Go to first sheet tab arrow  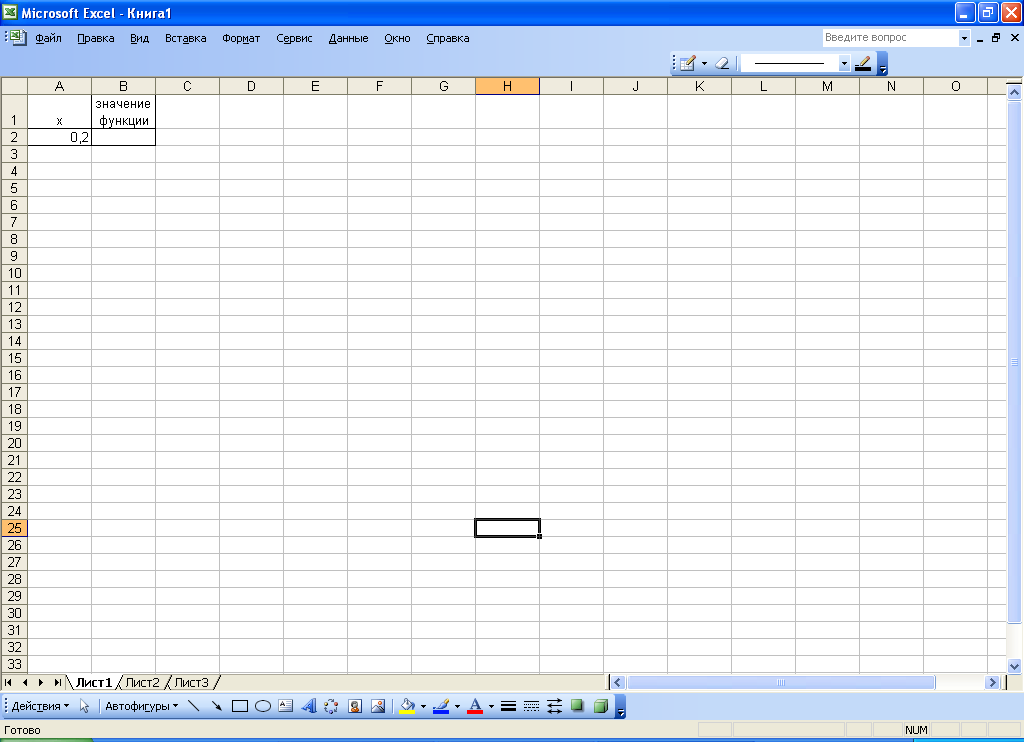(8, 683)
